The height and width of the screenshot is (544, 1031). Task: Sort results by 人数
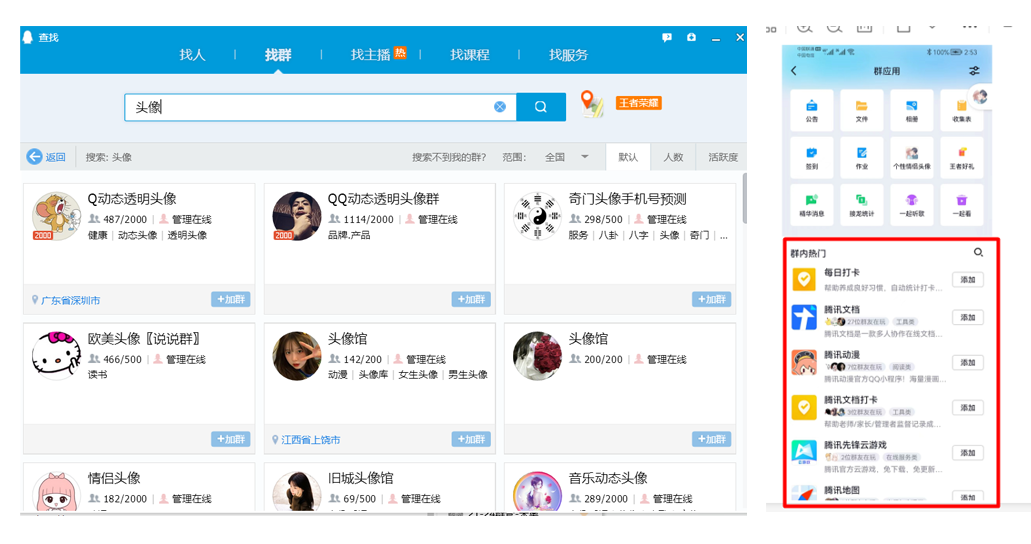(x=673, y=157)
